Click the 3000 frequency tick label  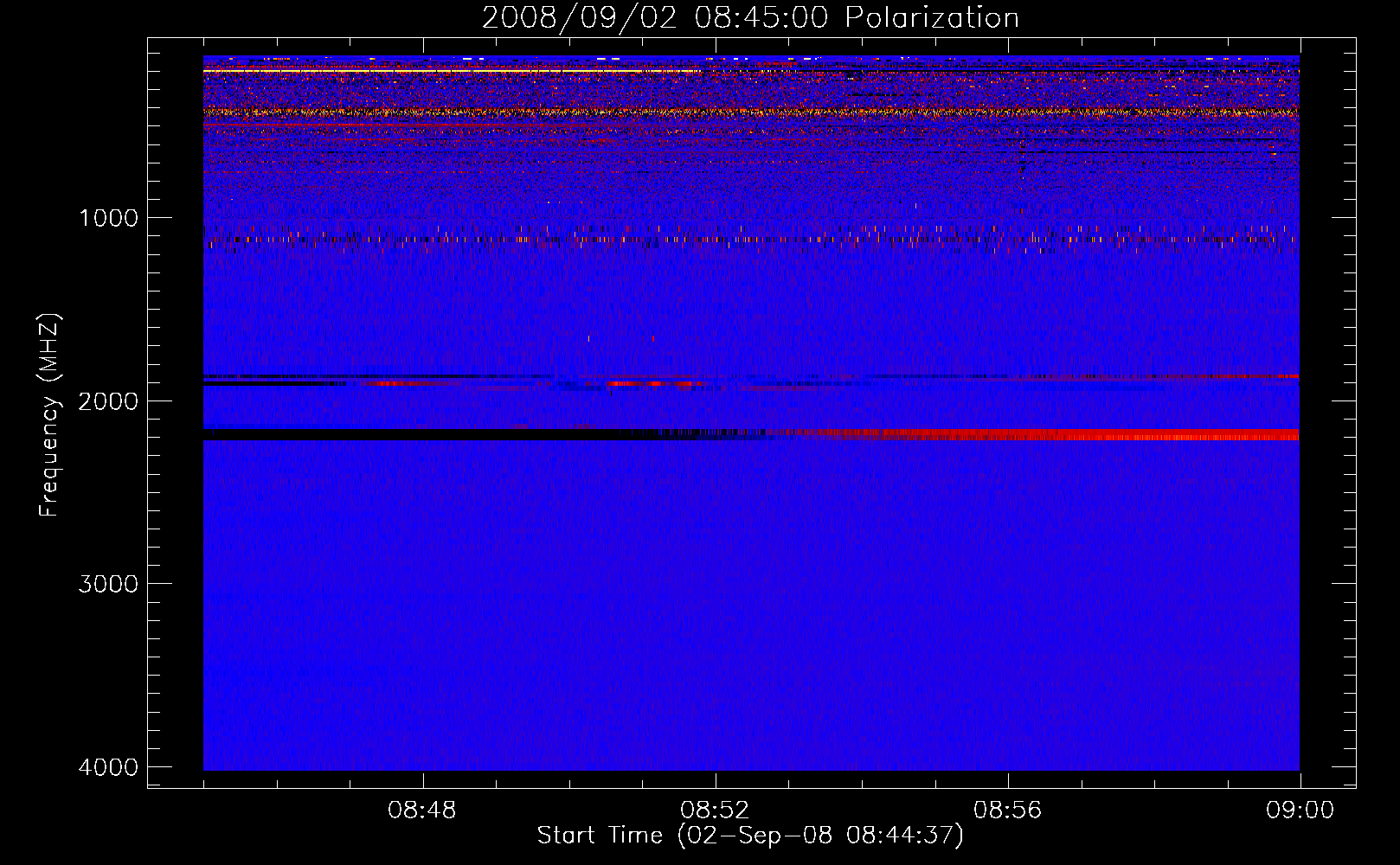(108, 584)
